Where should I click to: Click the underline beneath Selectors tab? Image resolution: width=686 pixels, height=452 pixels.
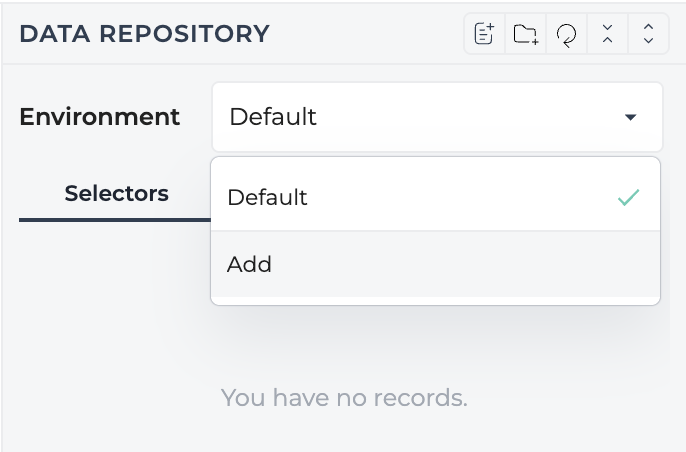(115, 220)
